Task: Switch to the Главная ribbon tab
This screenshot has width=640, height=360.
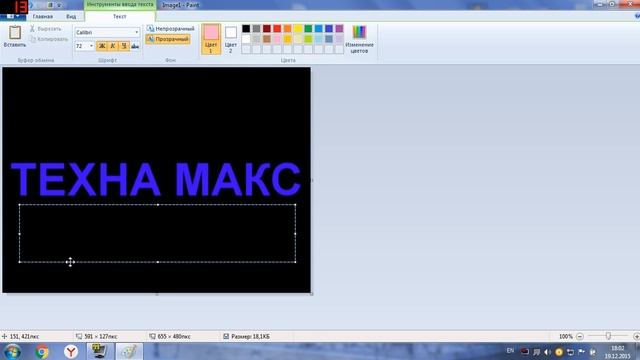Action: tap(43, 16)
